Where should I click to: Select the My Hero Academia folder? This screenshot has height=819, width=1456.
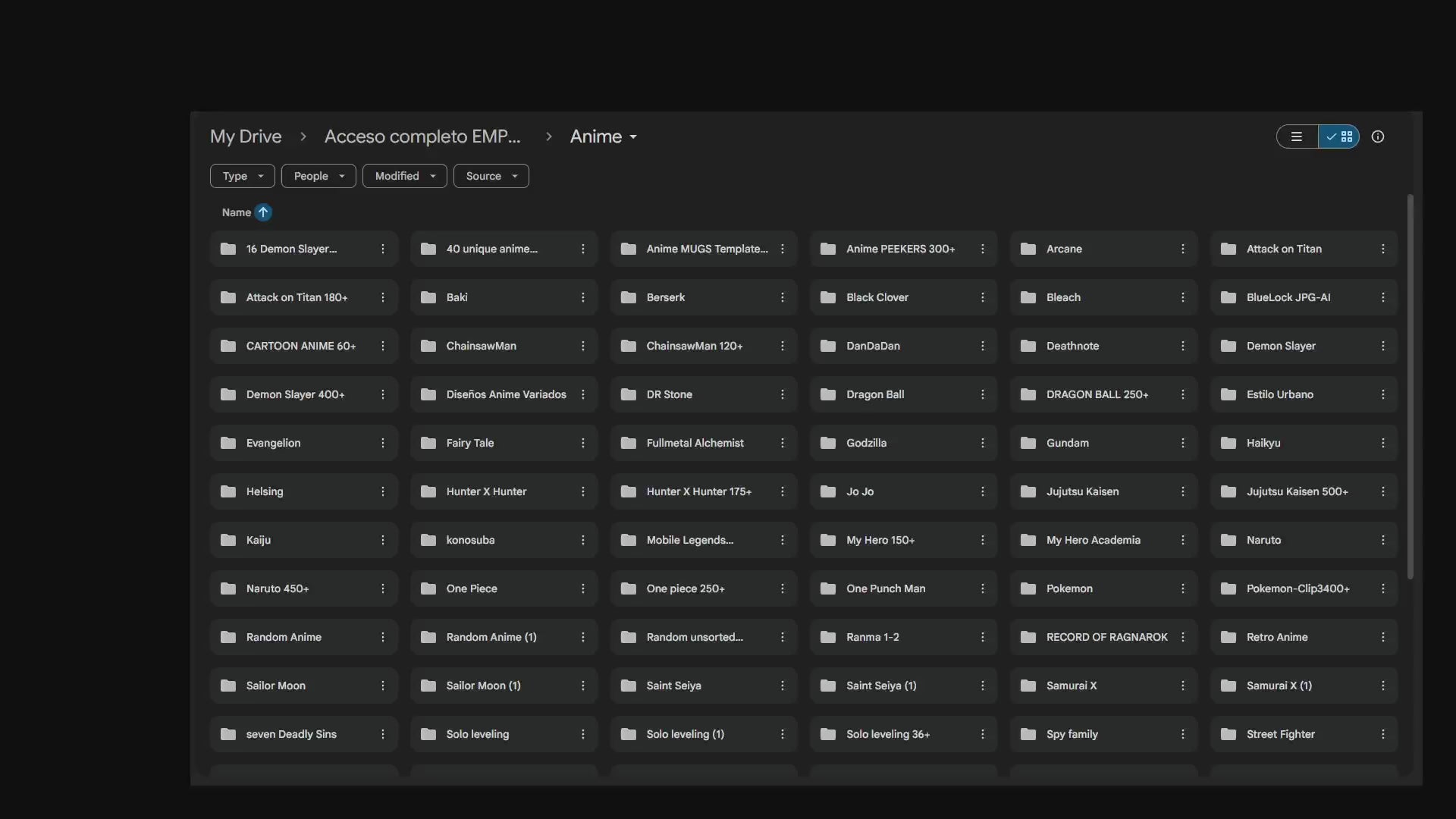(1103, 540)
